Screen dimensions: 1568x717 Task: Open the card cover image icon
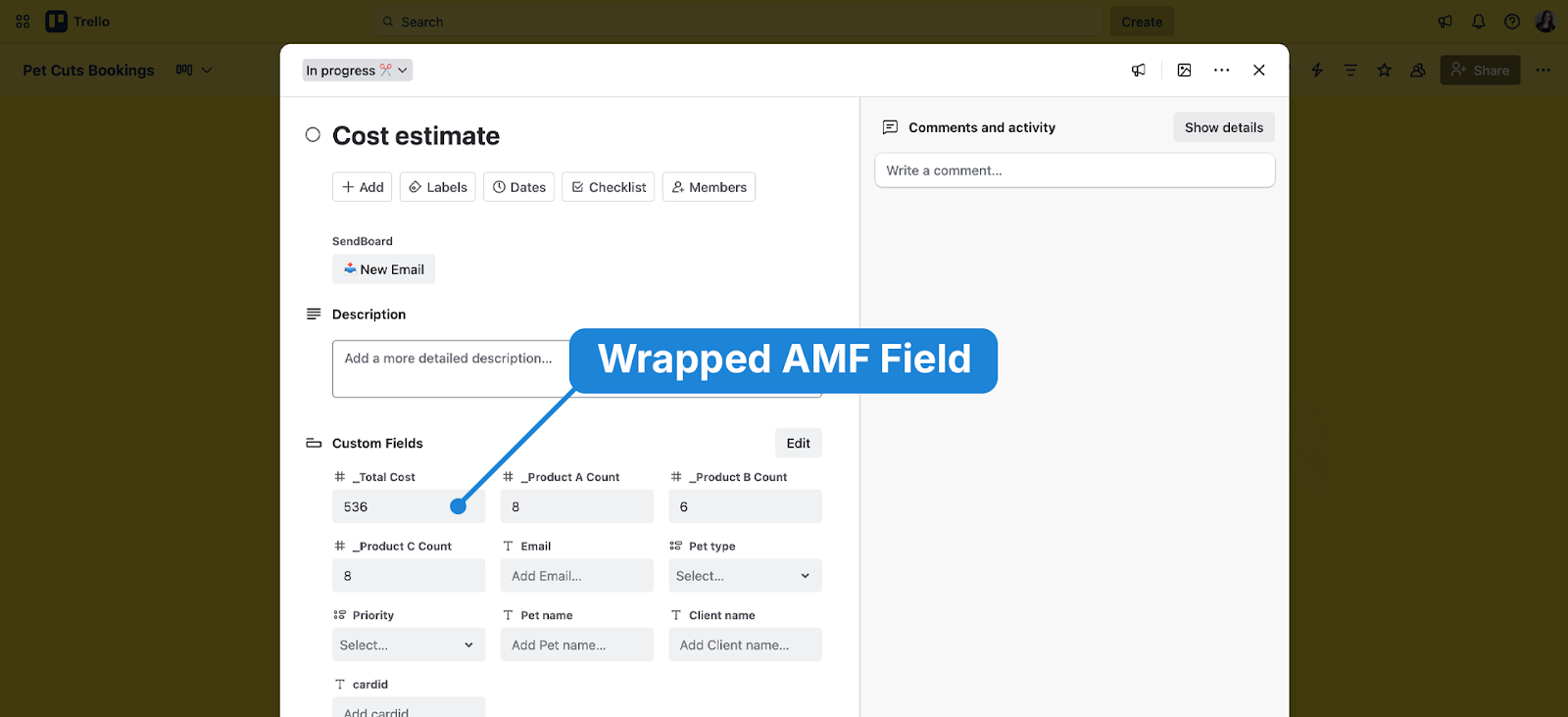tap(1184, 71)
